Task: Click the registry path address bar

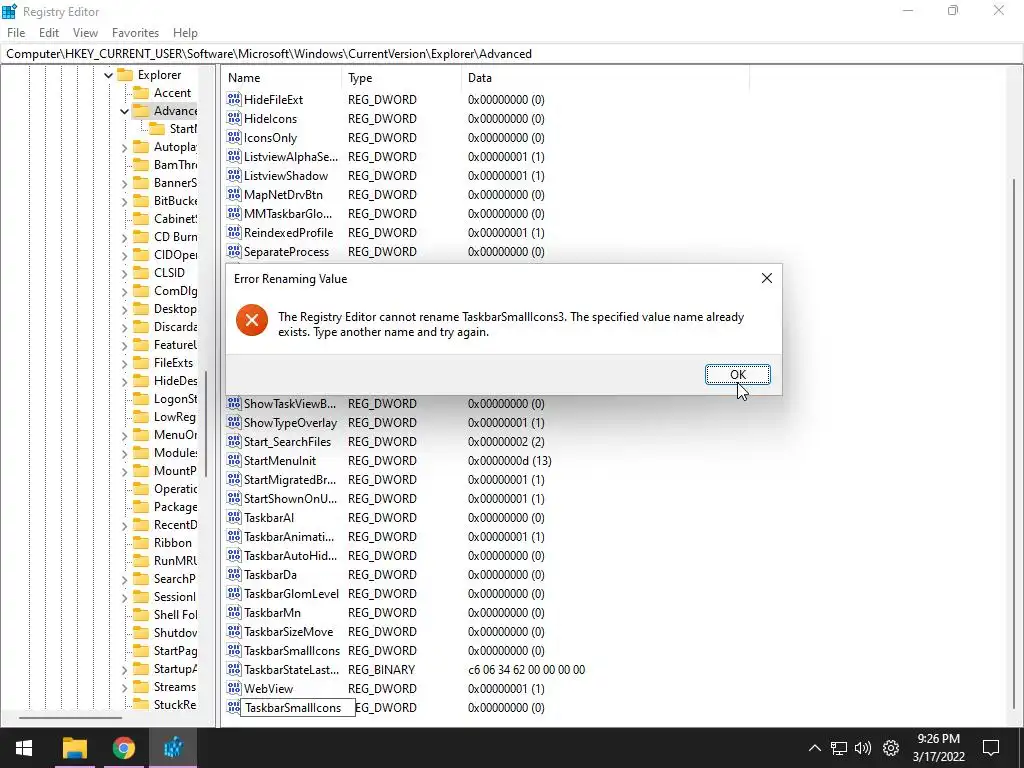Action: (512, 54)
